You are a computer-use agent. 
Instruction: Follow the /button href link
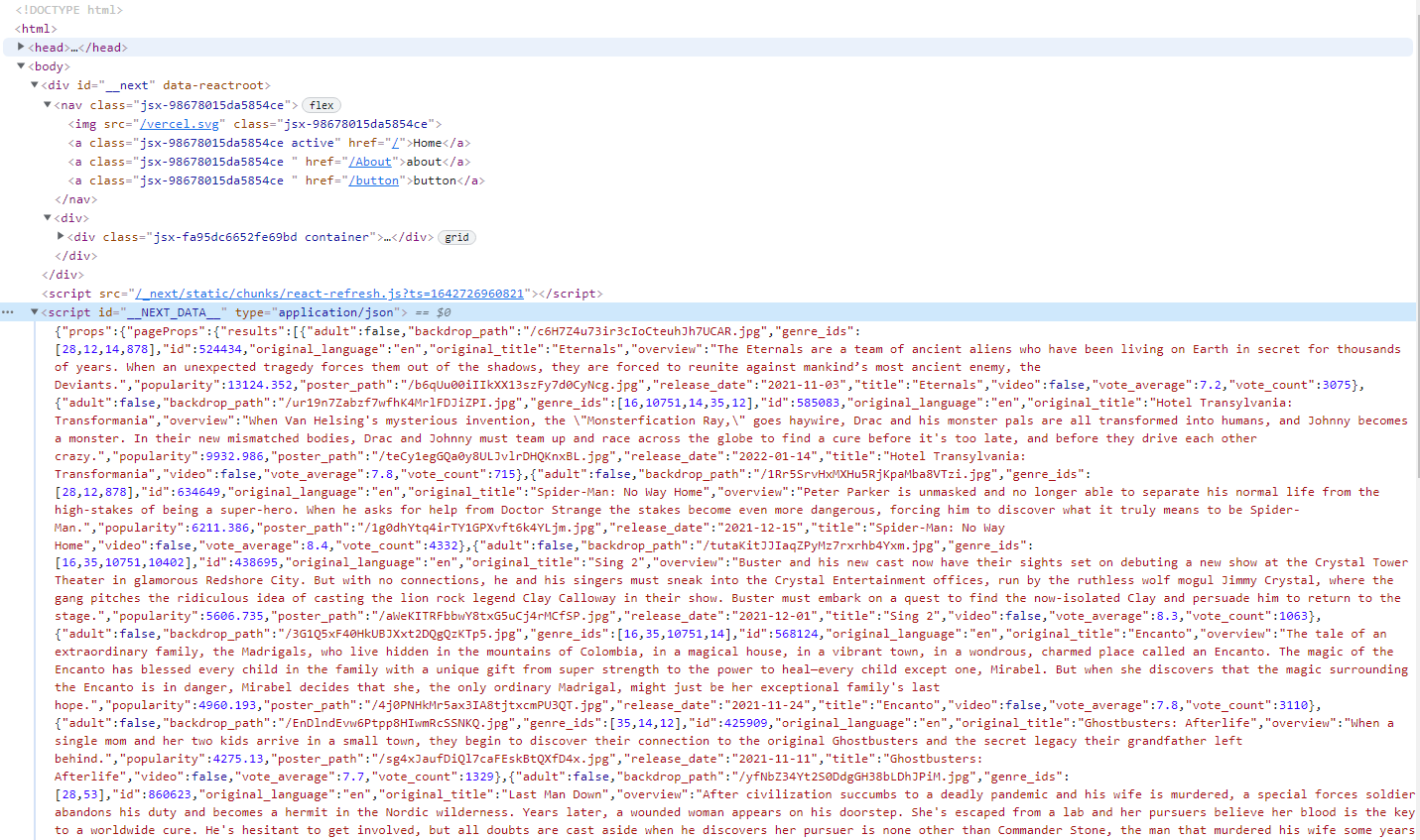(373, 180)
